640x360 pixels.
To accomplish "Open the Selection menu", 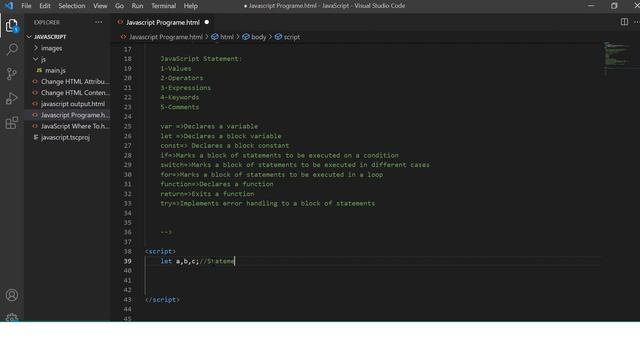I will click(x=72, y=6).
